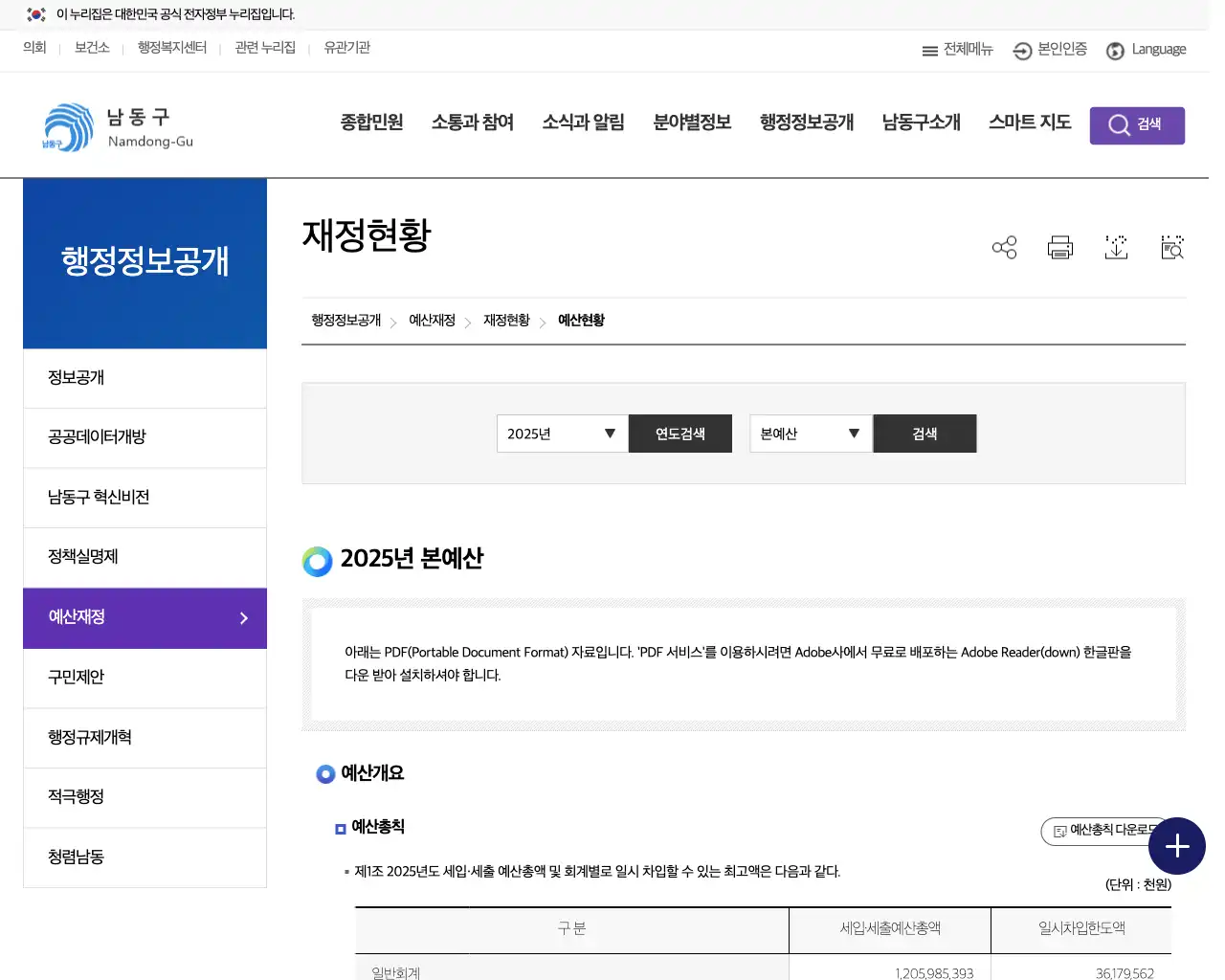Click the download icon in the page header
The height and width of the screenshot is (980, 1225).
coord(1116,247)
